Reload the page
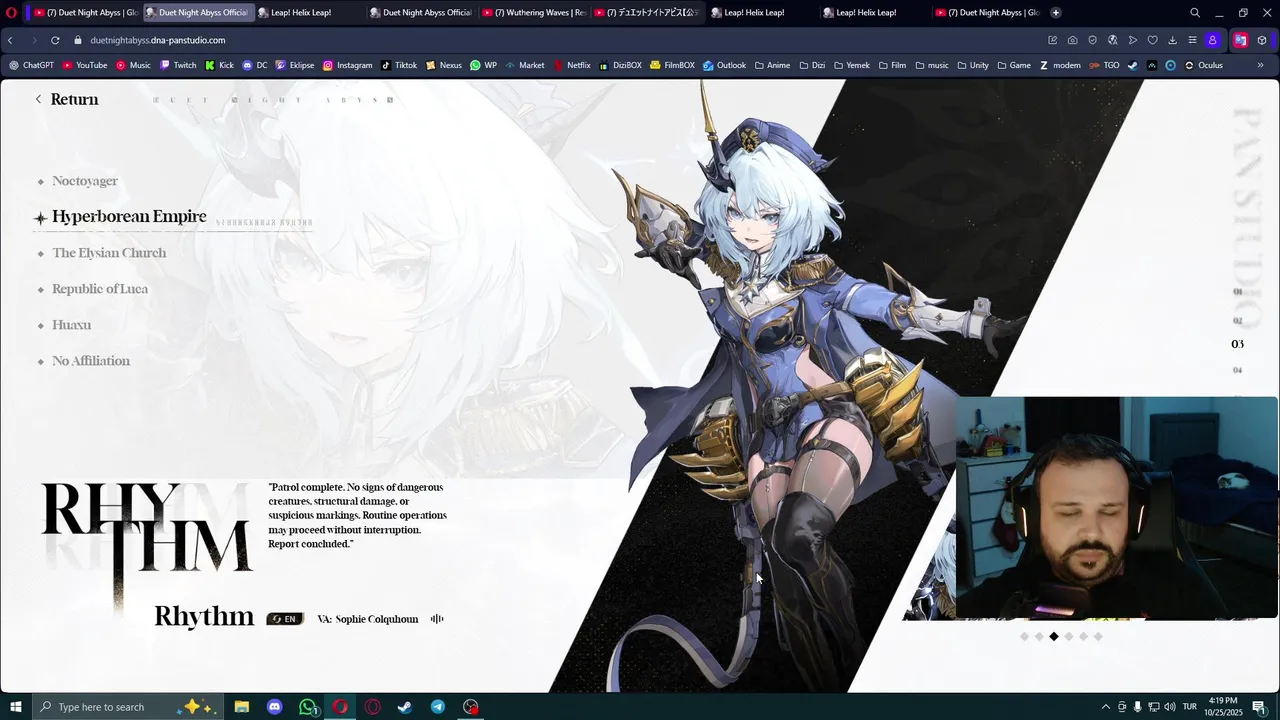The width and height of the screenshot is (1280, 720). click(55, 40)
